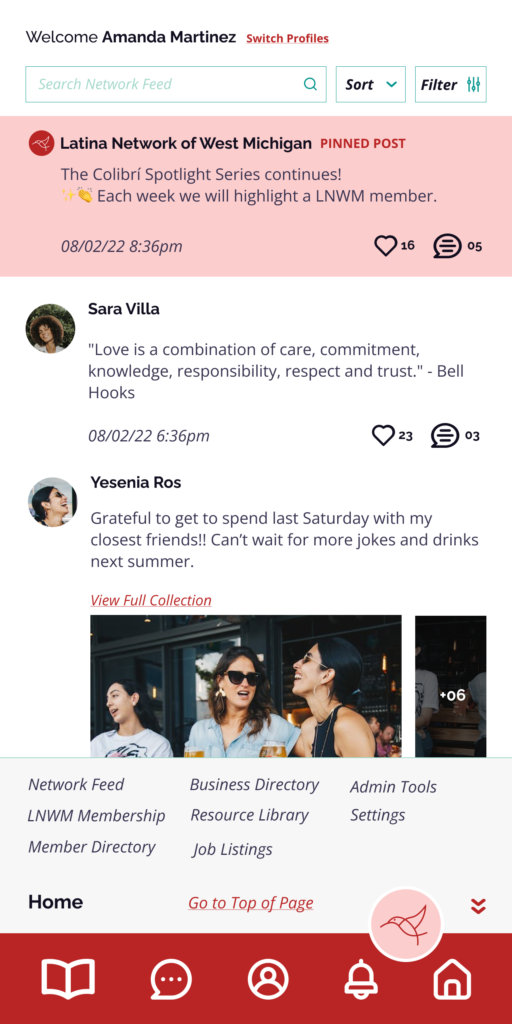Image resolution: width=512 pixels, height=1024 pixels.
Task: Open the +06 additional photos thumbnail
Action: pos(451,686)
